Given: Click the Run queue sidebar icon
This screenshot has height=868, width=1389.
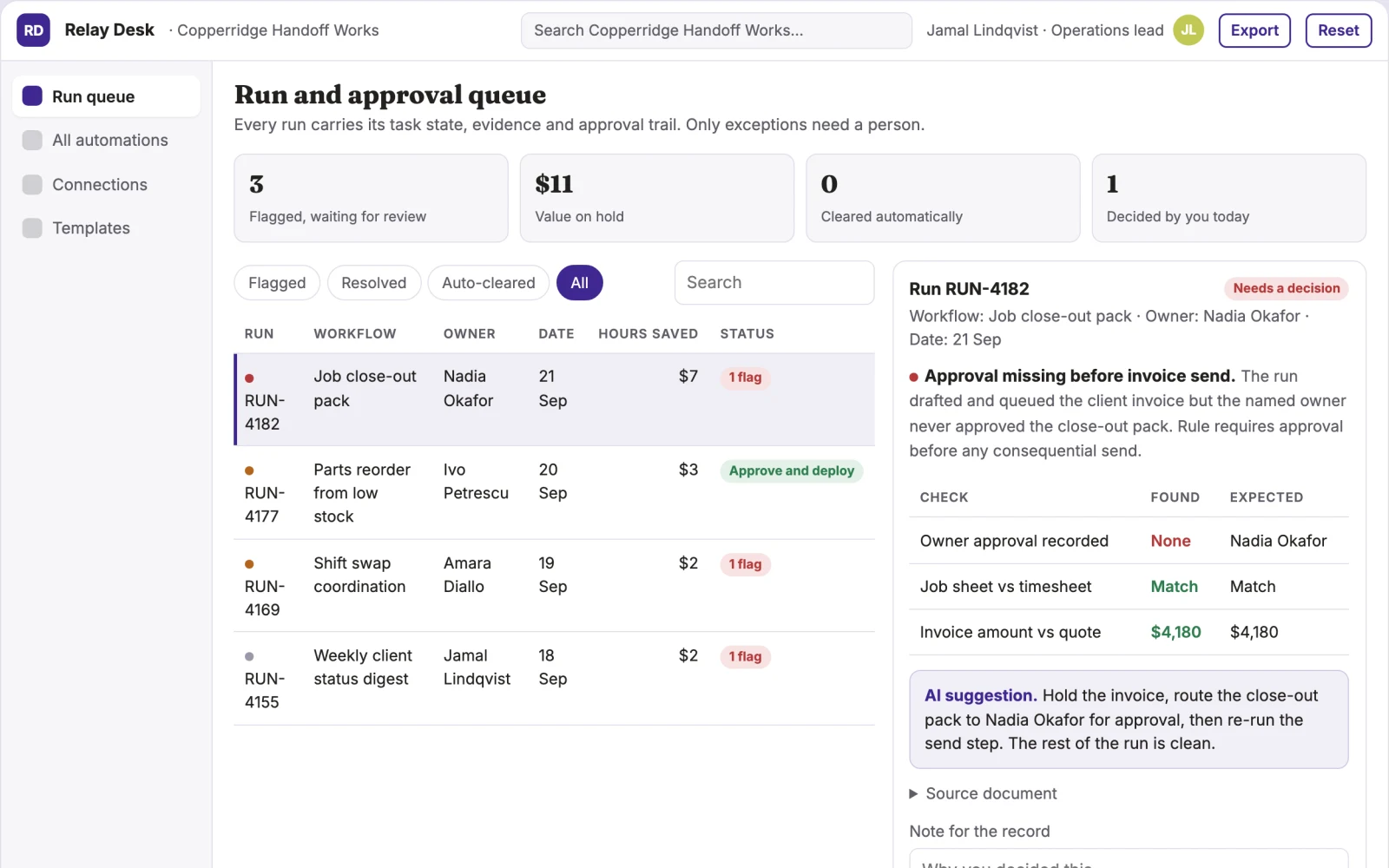Looking at the screenshot, I should pyautogui.click(x=32, y=96).
